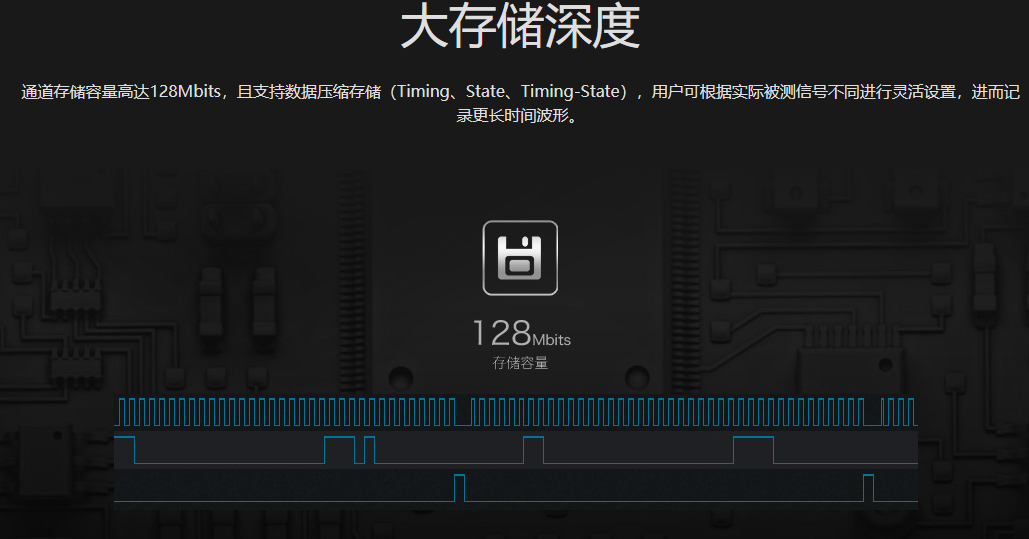1029x539 pixels.
Task: Click the 128Mbits capacity value
Action: point(522,334)
